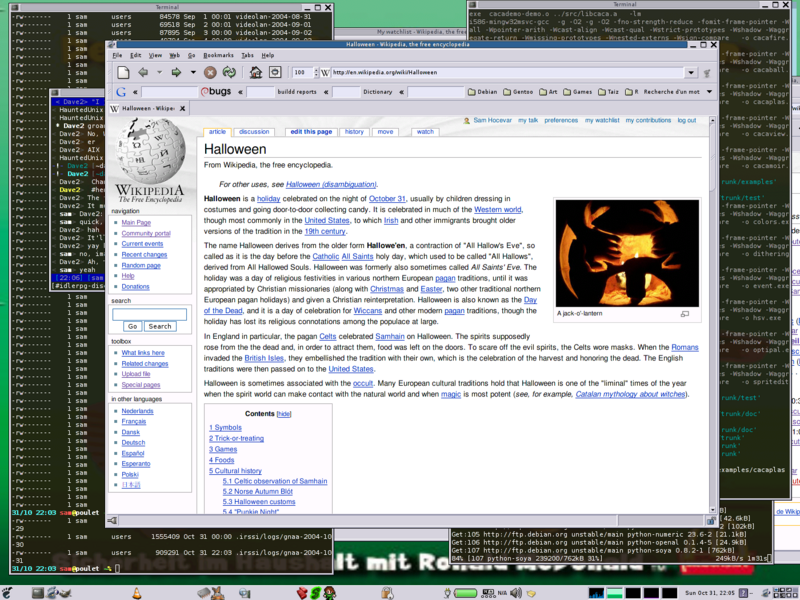Hide the Contents table via hide link
The width and height of the screenshot is (800, 600).
[x=284, y=413]
